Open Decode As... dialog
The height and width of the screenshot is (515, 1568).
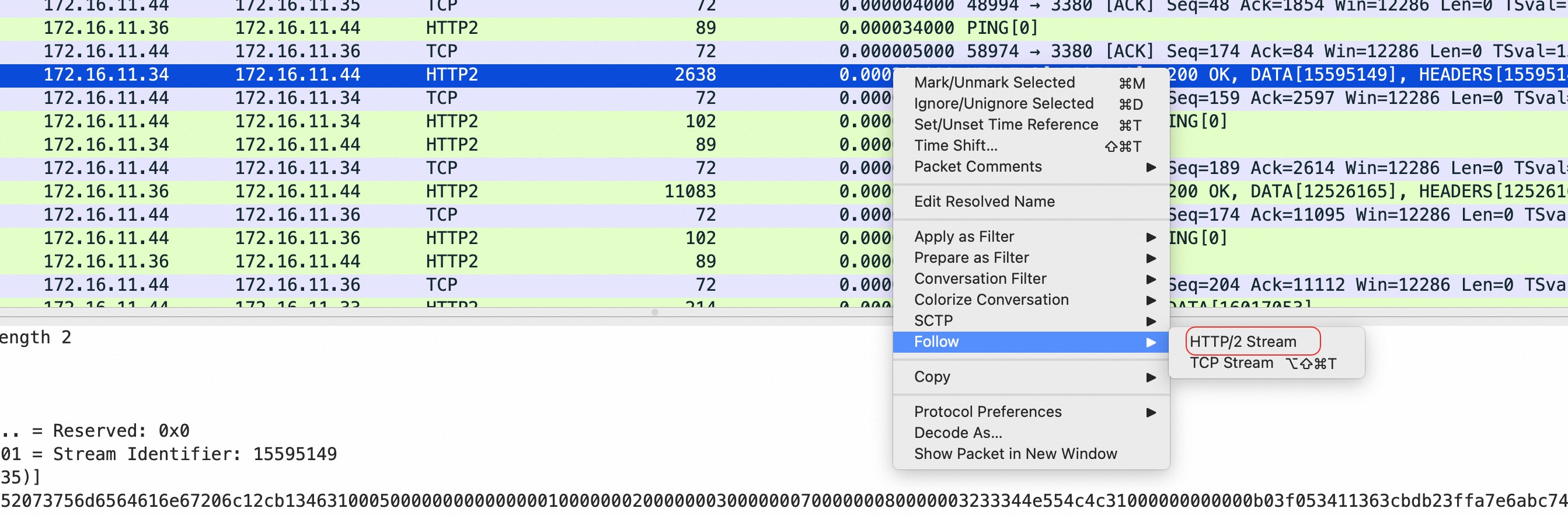click(x=957, y=433)
